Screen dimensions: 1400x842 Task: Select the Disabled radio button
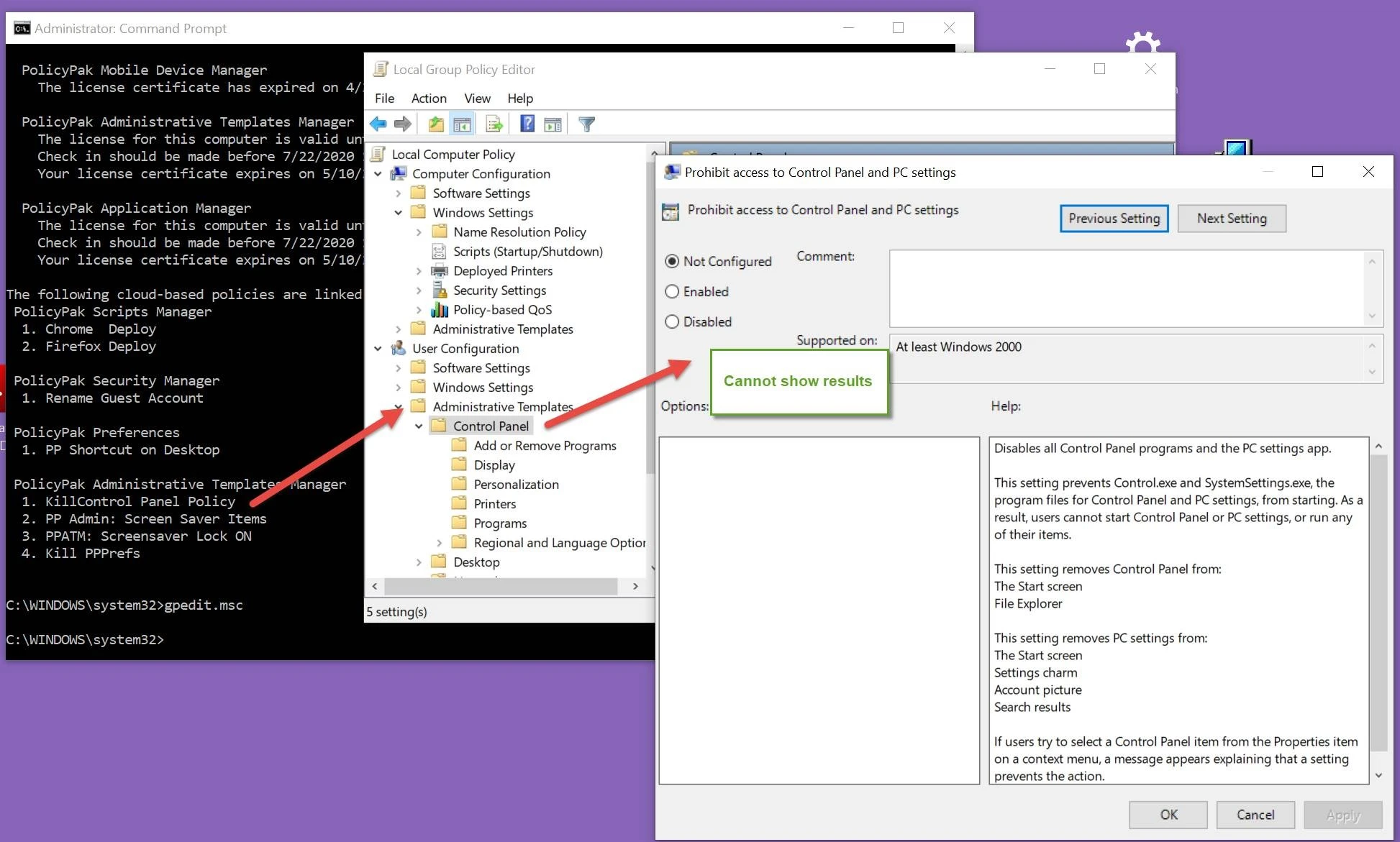click(x=672, y=321)
